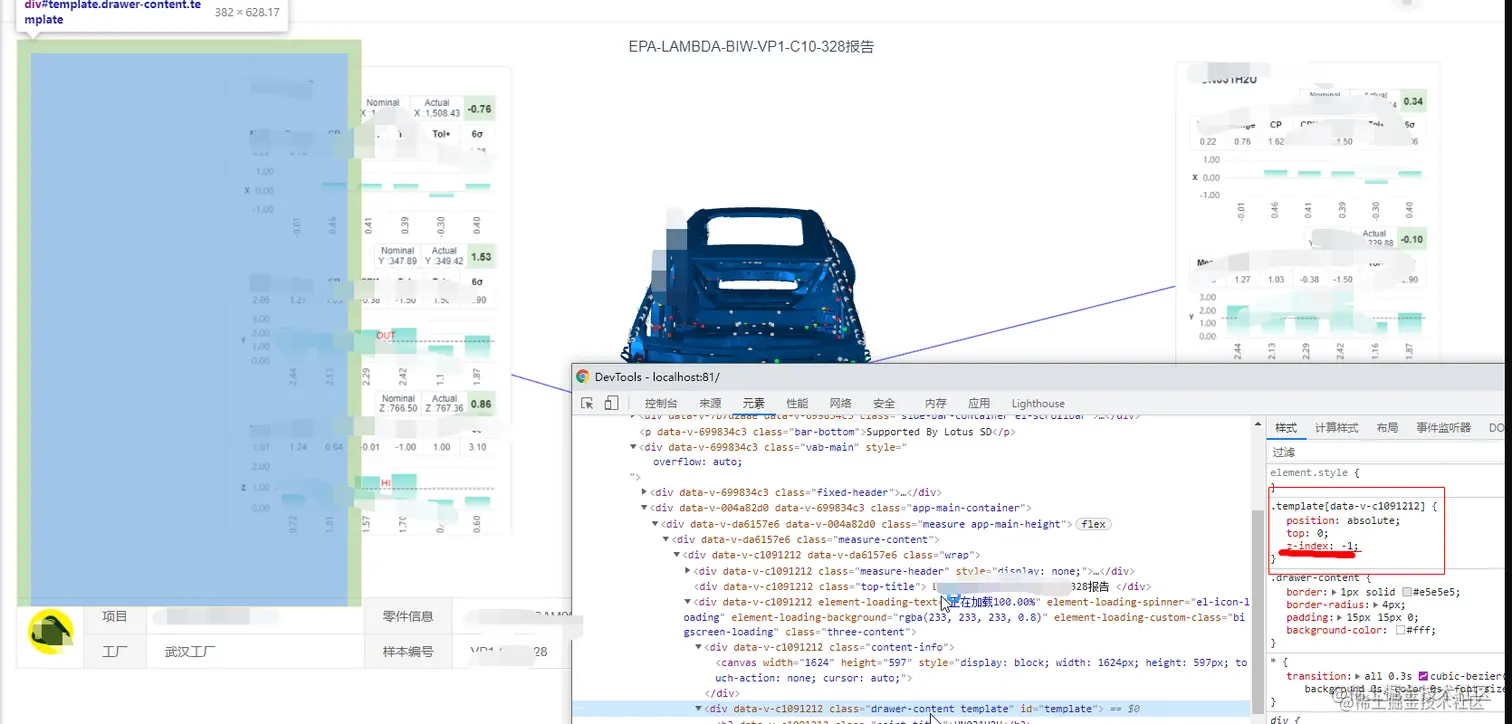
Task: Click the DevTools - localhost:81/ window title
Action: pos(657,377)
